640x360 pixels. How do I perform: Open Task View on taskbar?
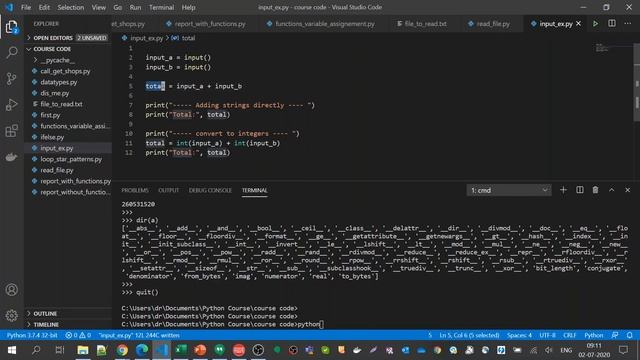pyautogui.click(x=60, y=350)
